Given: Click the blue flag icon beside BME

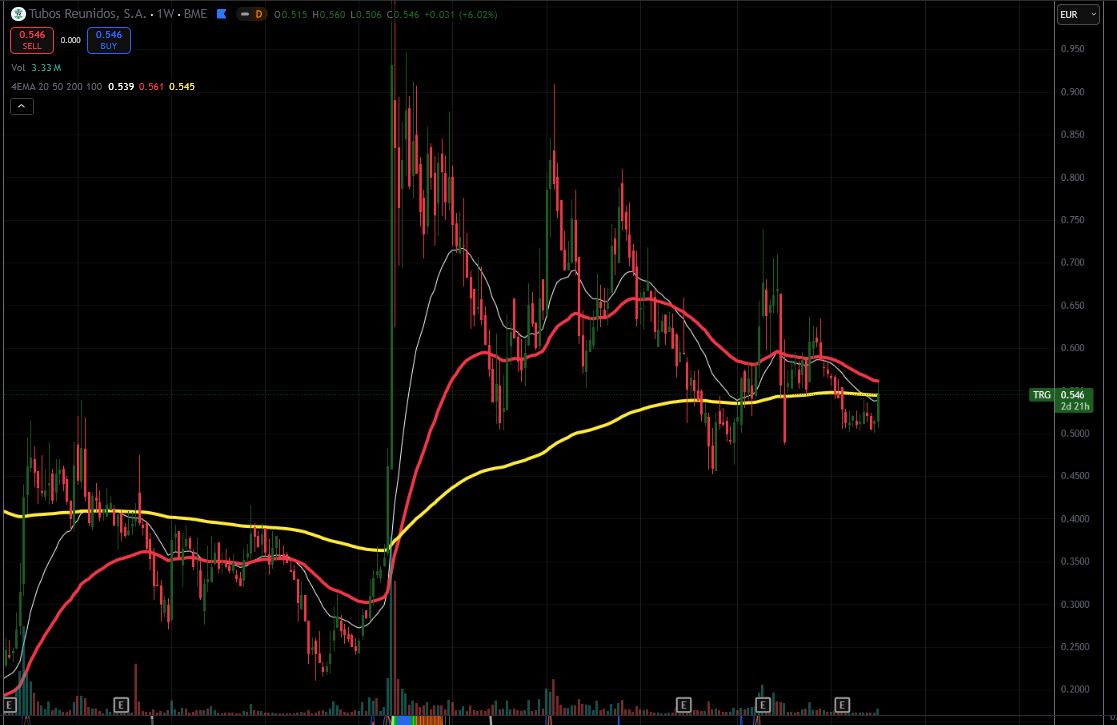Looking at the screenshot, I should [222, 14].
